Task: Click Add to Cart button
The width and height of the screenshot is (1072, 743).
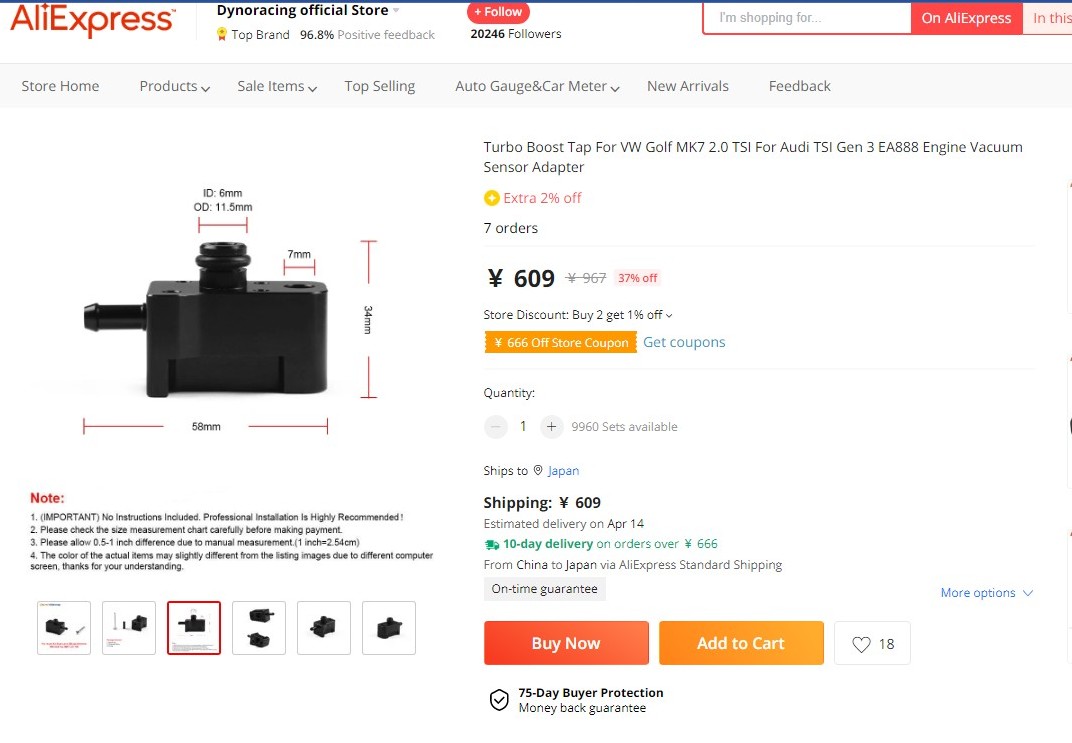Action: (x=741, y=643)
